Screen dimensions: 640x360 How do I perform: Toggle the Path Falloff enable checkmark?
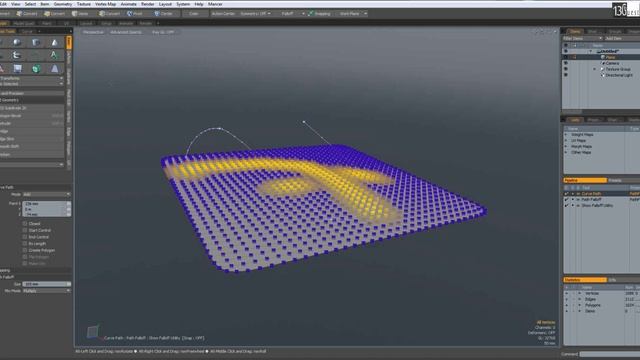(566, 200)
